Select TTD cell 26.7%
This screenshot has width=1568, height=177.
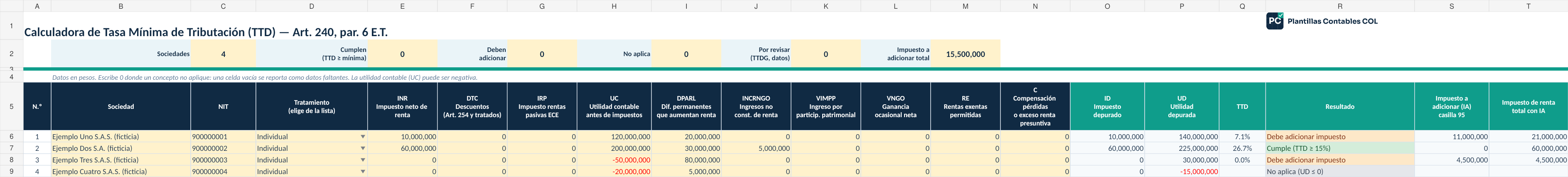[x=1242, y=148]
